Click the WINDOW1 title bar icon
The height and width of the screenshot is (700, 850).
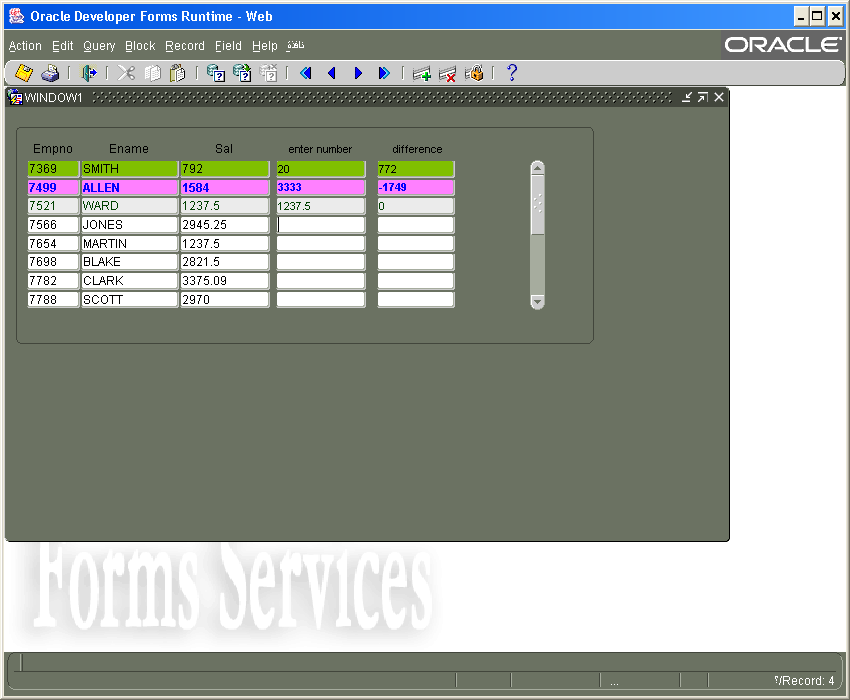click(x=15, y=97)
